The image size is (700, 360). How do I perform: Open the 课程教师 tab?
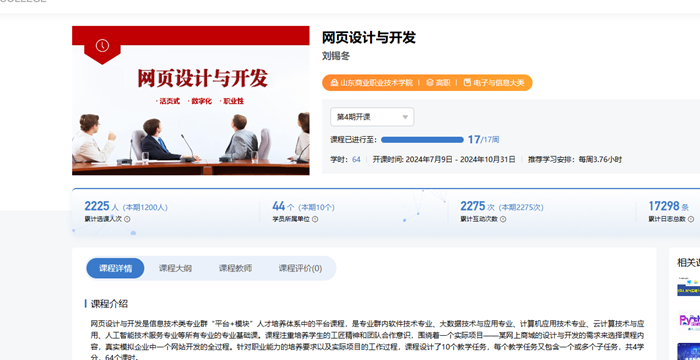tap(235, 268)
